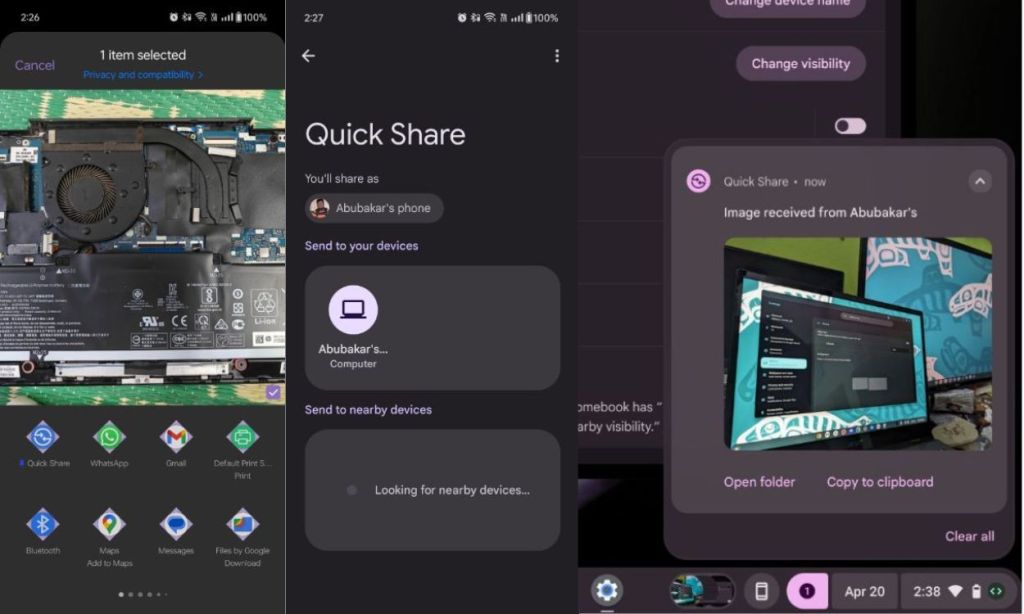Click Open folder in notification
This screenshot has height=614, width=1024.
pyautogui.click(x=759, y=482)
